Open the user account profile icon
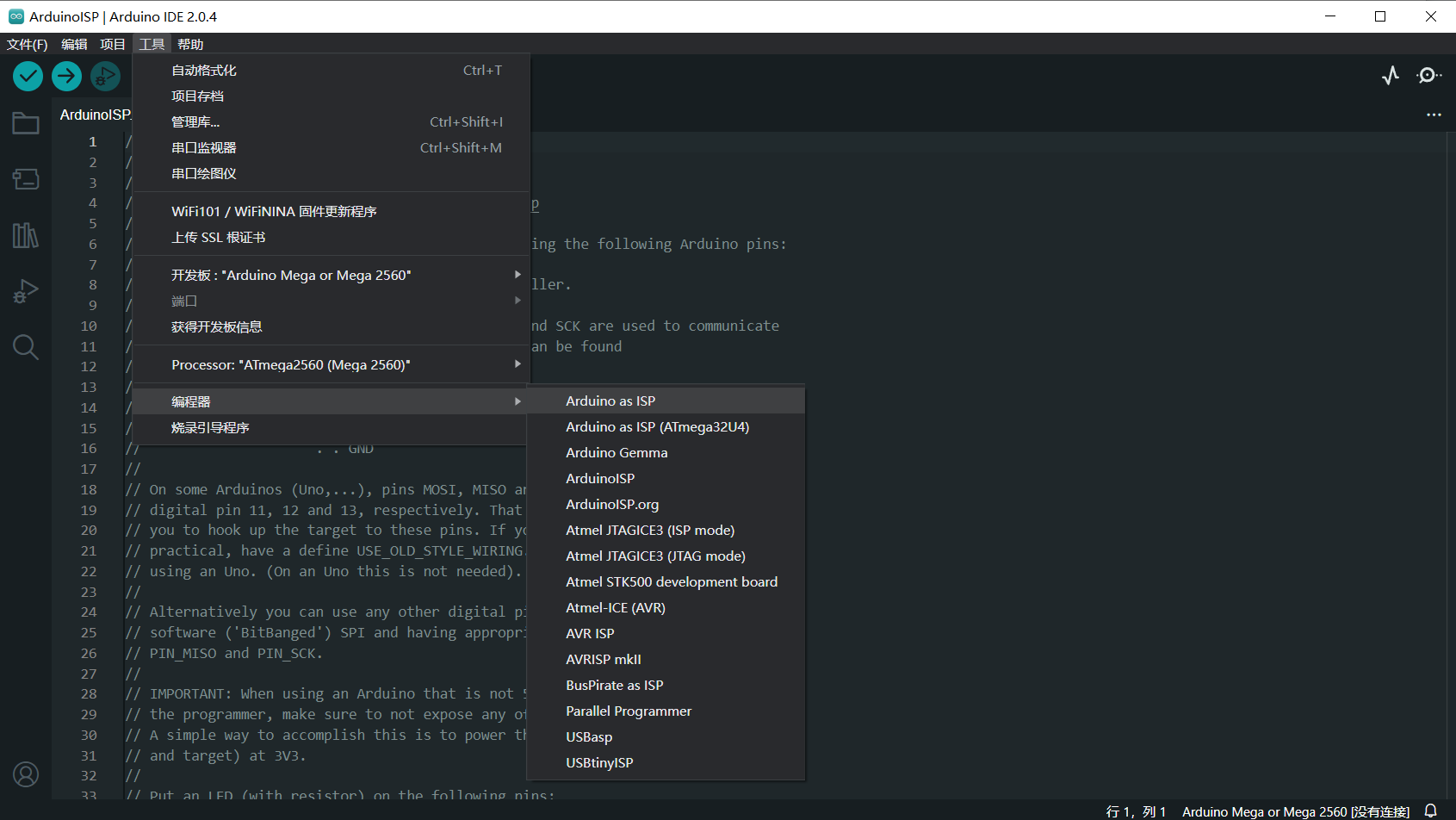Image resolution: width=1456 pixels, height=820 pixels. [26, 775]
